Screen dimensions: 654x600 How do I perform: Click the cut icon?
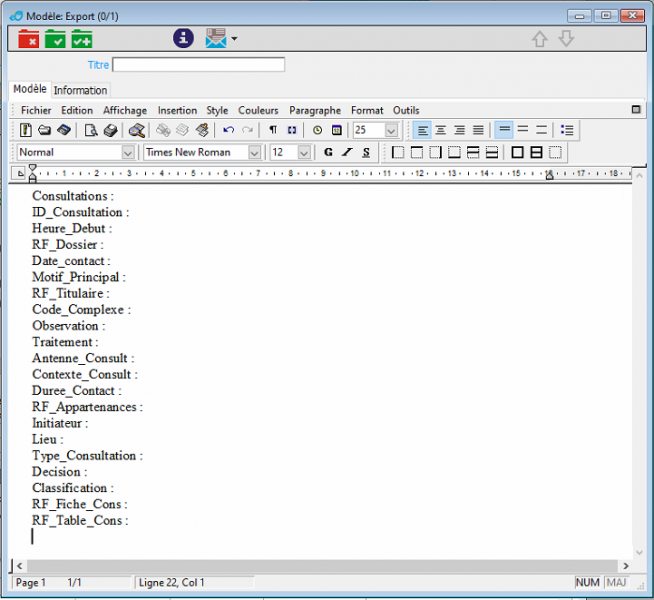163,130
